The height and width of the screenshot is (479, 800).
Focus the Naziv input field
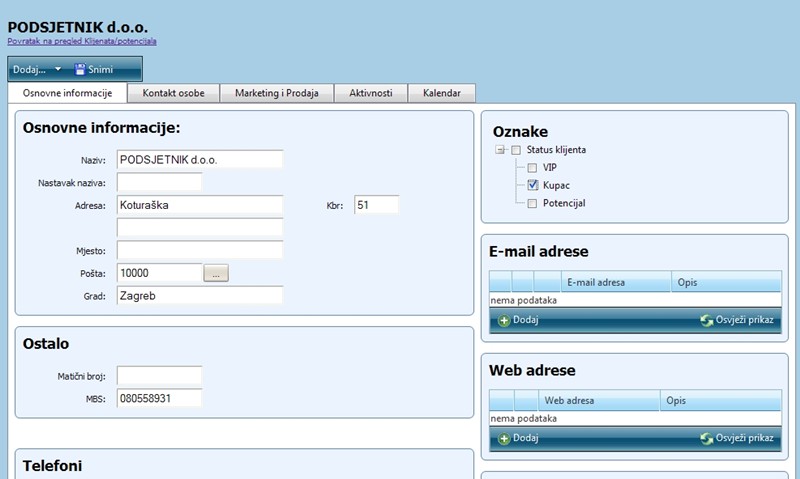[x=200, y=160]
